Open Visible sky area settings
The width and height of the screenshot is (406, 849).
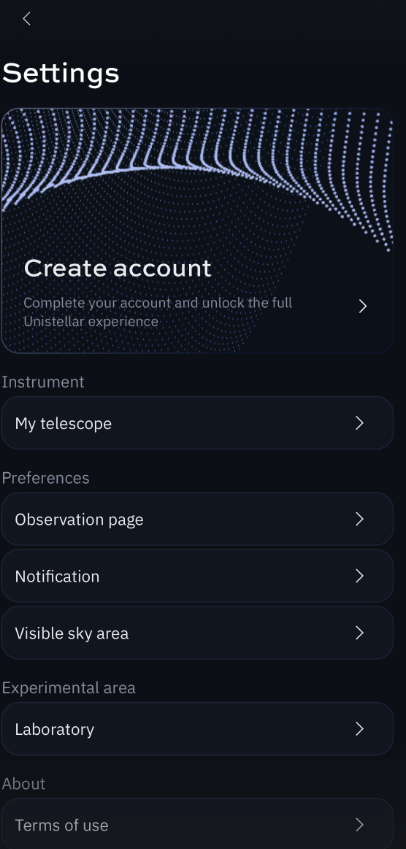click(x=197, y=633)
